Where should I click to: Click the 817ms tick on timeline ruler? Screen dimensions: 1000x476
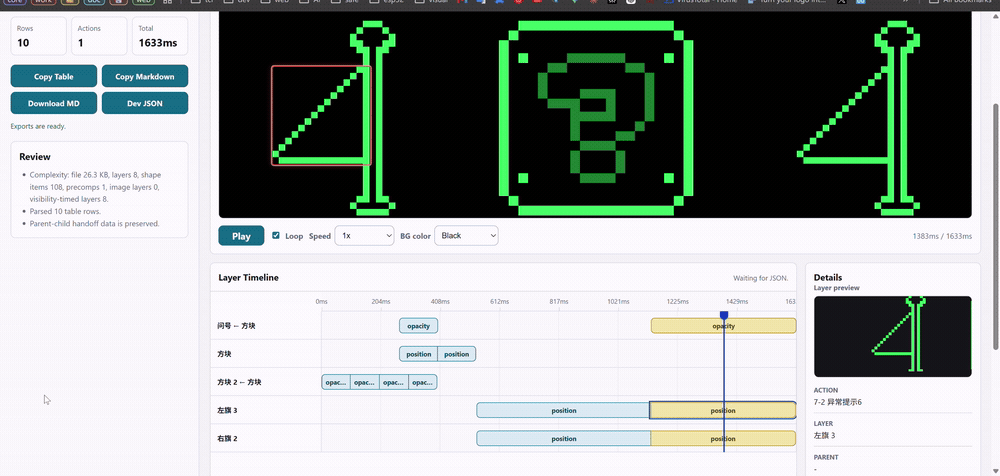click(559, 301)
